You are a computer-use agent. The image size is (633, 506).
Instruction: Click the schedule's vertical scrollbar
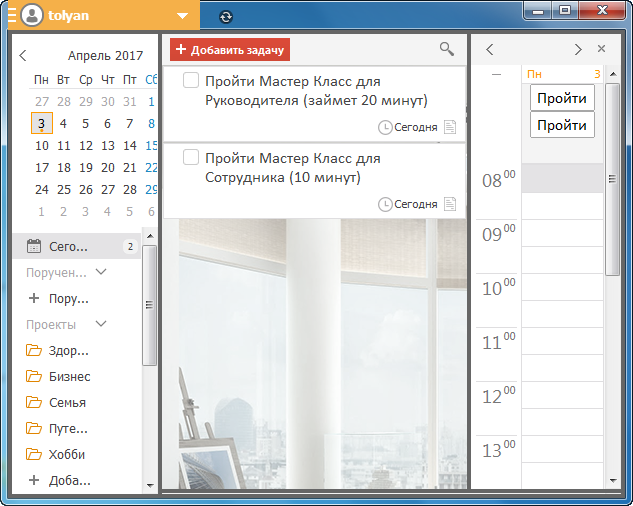pos(613,180)
